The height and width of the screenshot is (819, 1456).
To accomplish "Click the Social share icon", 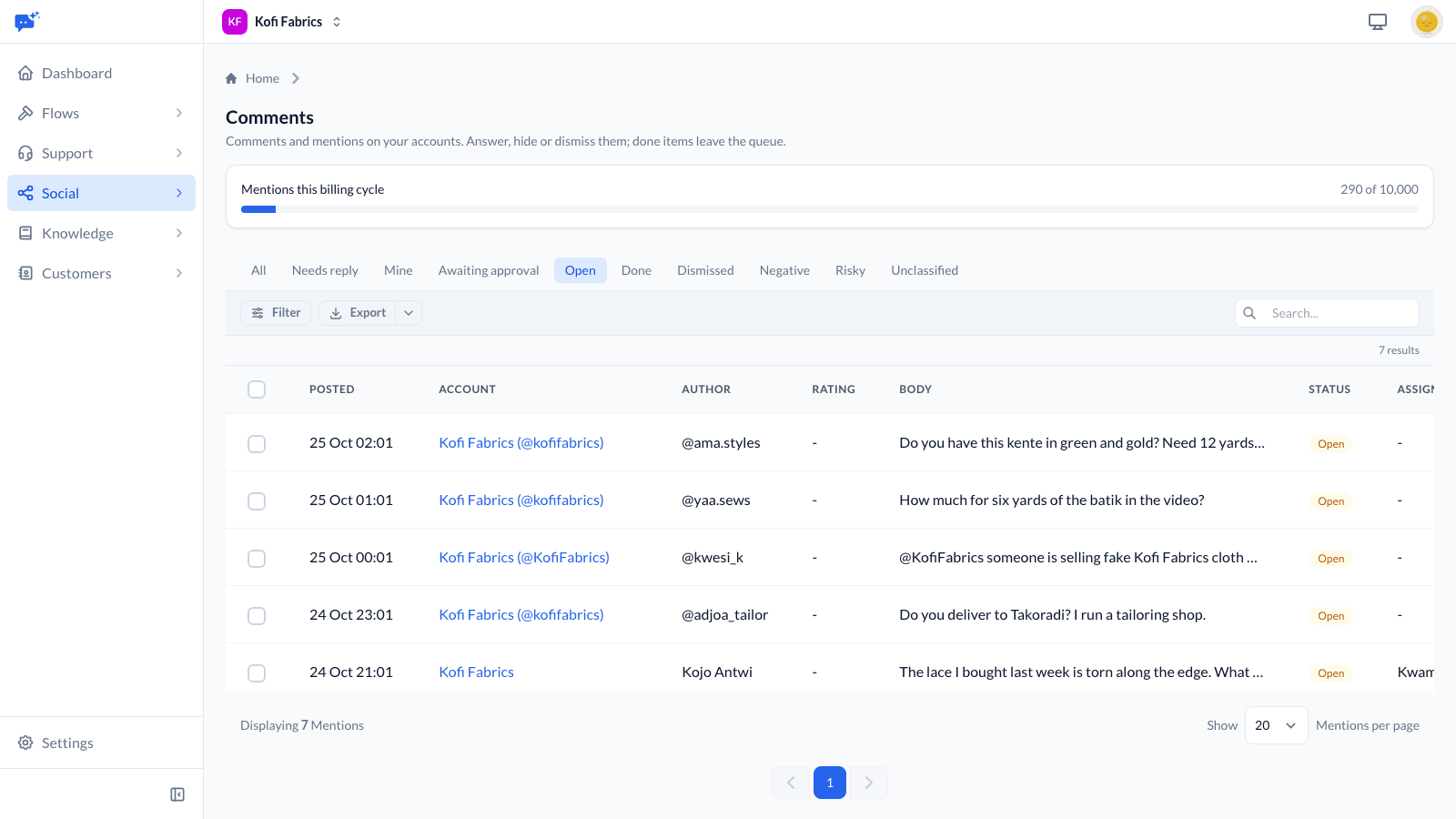I will [25, 193].
